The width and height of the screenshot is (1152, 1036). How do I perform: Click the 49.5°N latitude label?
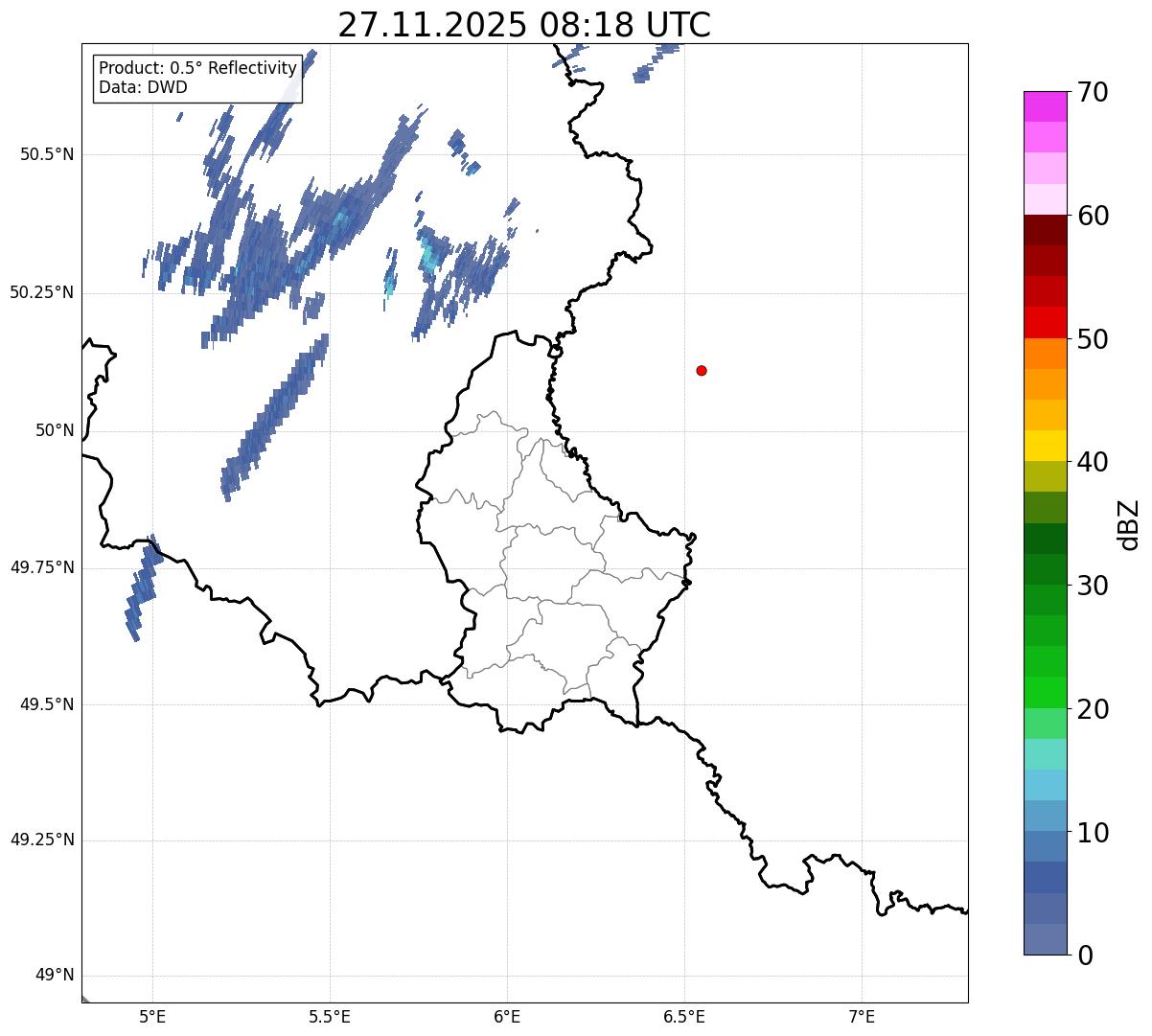point(47,704)
